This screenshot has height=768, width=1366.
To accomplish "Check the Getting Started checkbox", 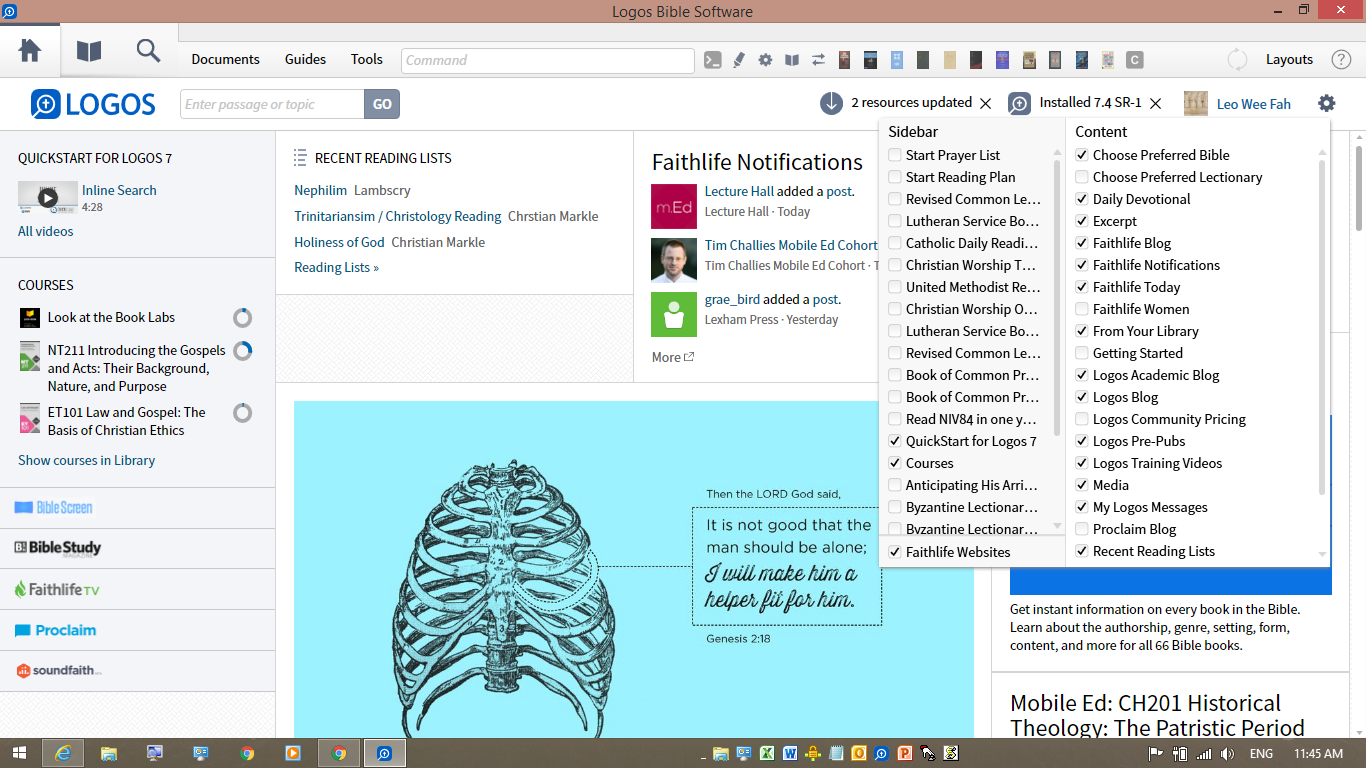I will [1082, 353].
